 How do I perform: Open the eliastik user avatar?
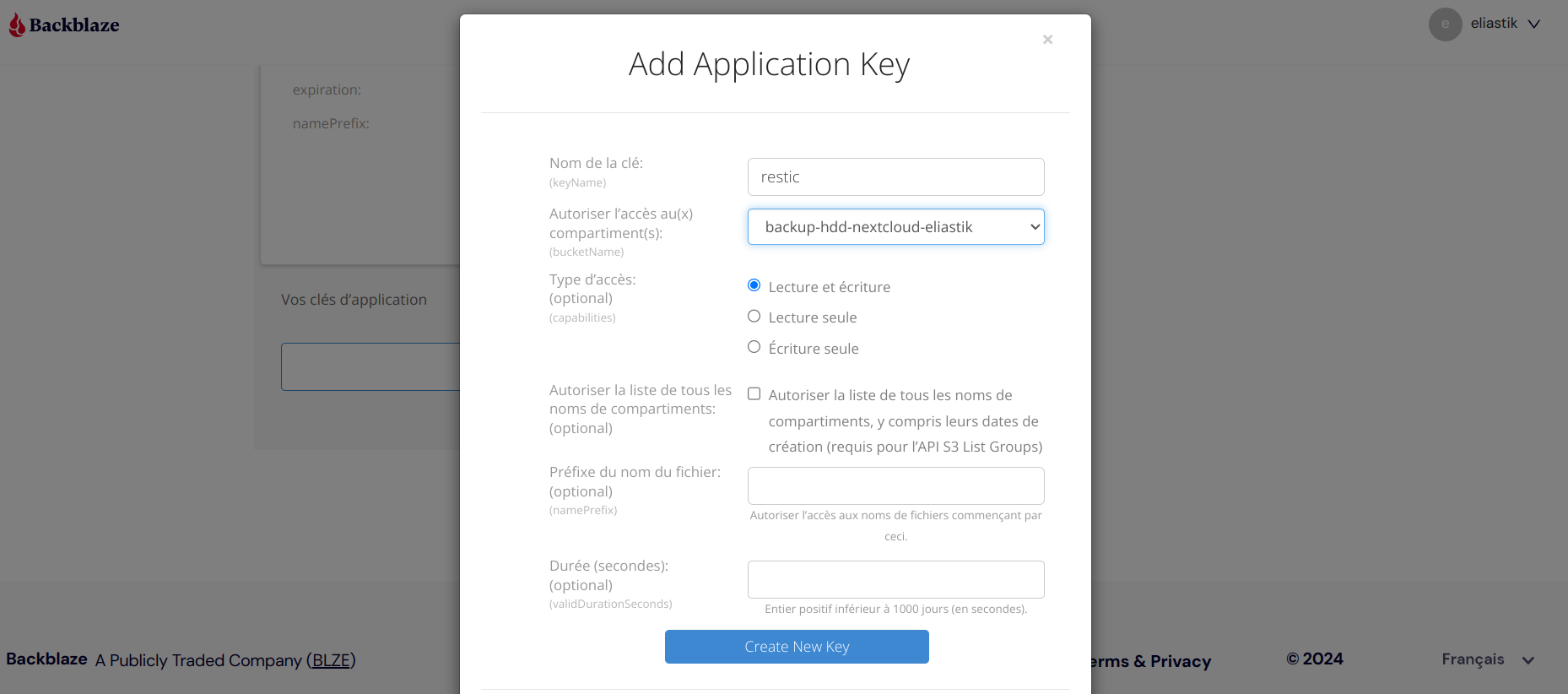pos(1445,24)
